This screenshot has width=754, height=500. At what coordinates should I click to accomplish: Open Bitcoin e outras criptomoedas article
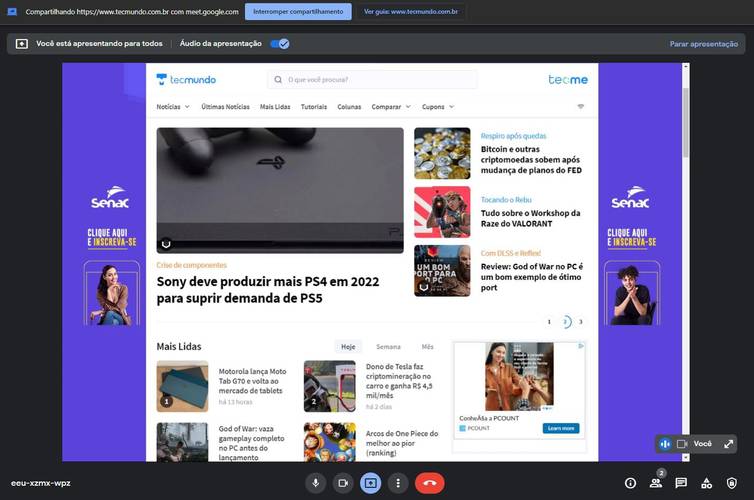pyautogui.click(x=531, y=160)
